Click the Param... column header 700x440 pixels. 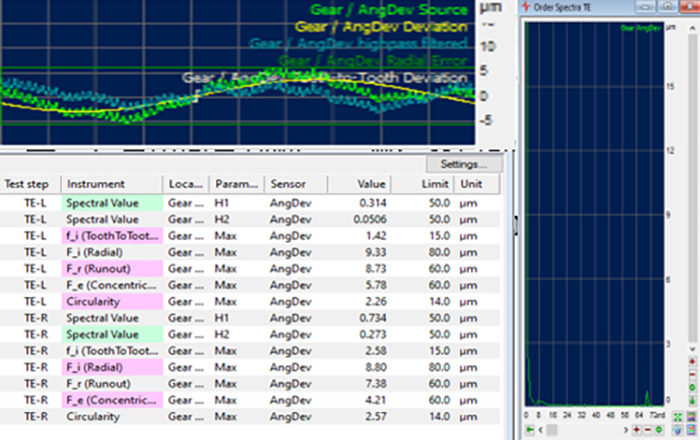pos(237,184)
